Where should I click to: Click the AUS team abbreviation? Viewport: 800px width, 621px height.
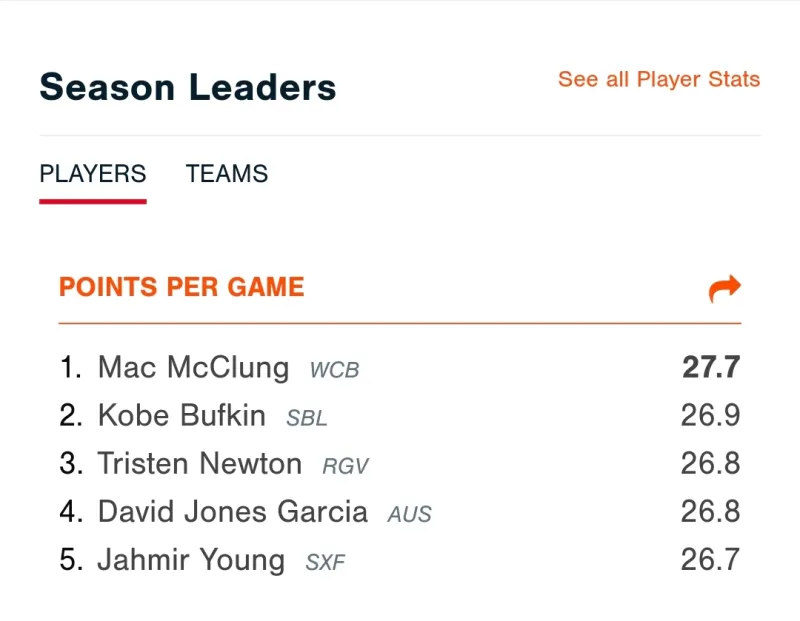coord(410,514)
